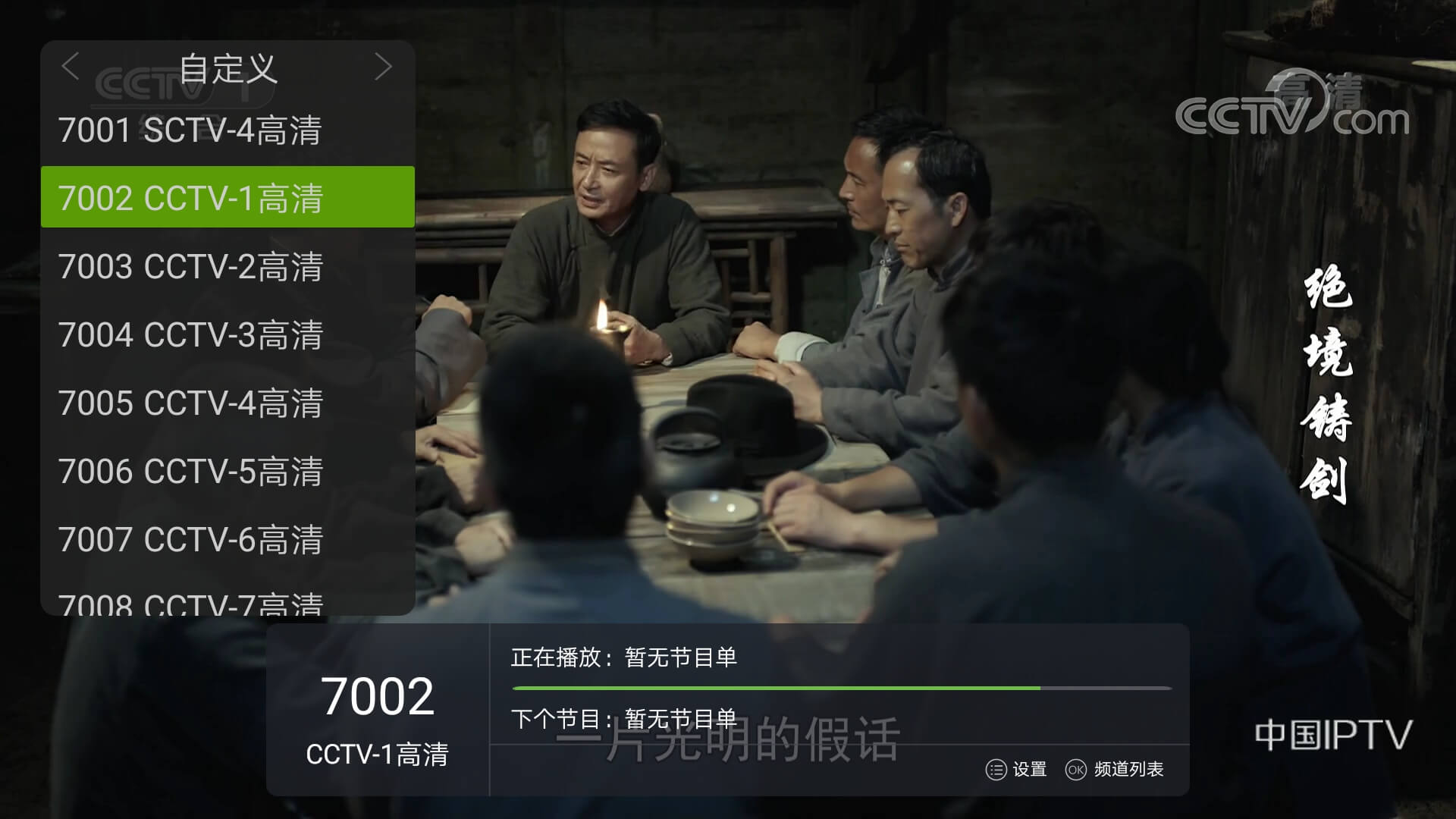Click the 自定义 category title
The image size is (1456, 819).
[227, 69]
